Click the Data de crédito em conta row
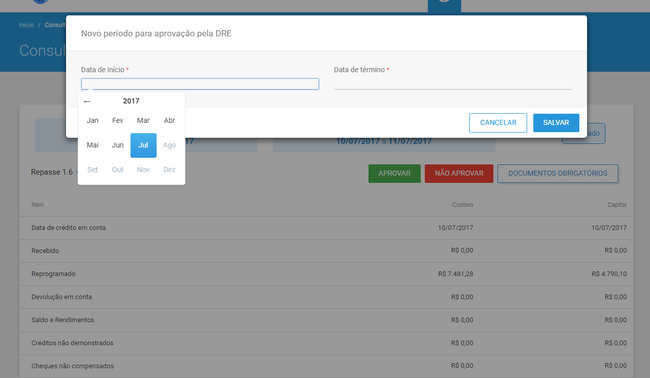 click(x=326, y=228)
